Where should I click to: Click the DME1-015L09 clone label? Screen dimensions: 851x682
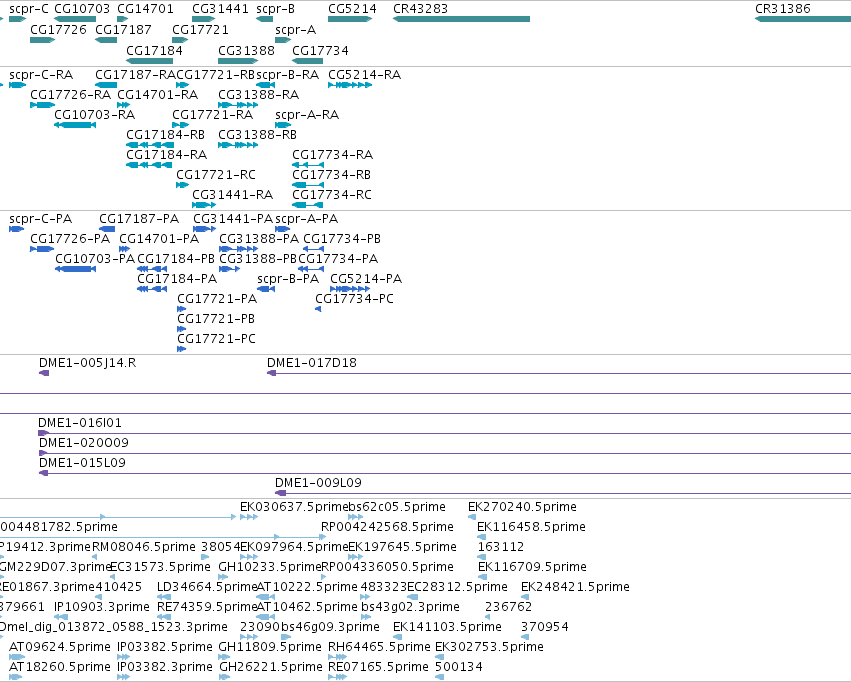[82, 463]
